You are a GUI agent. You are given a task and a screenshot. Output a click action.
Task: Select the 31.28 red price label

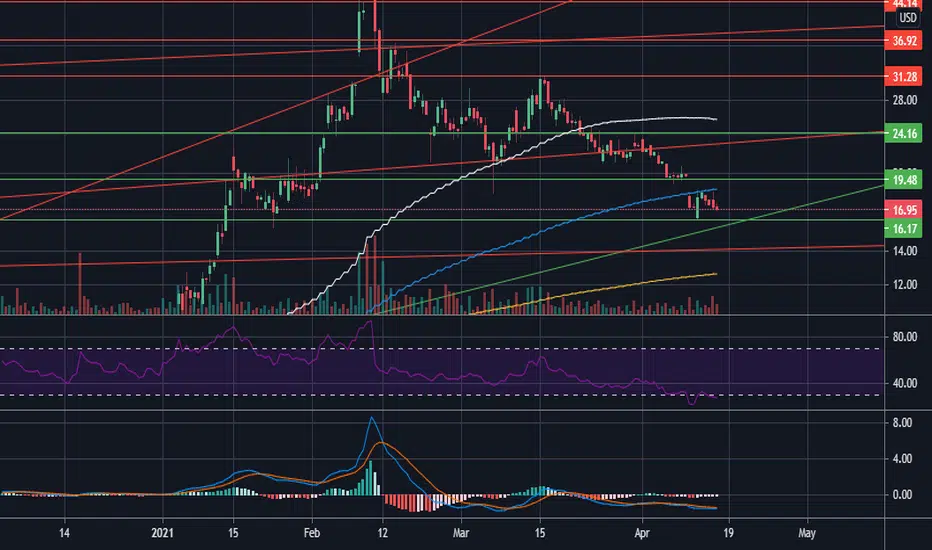(x=903, y=77)
